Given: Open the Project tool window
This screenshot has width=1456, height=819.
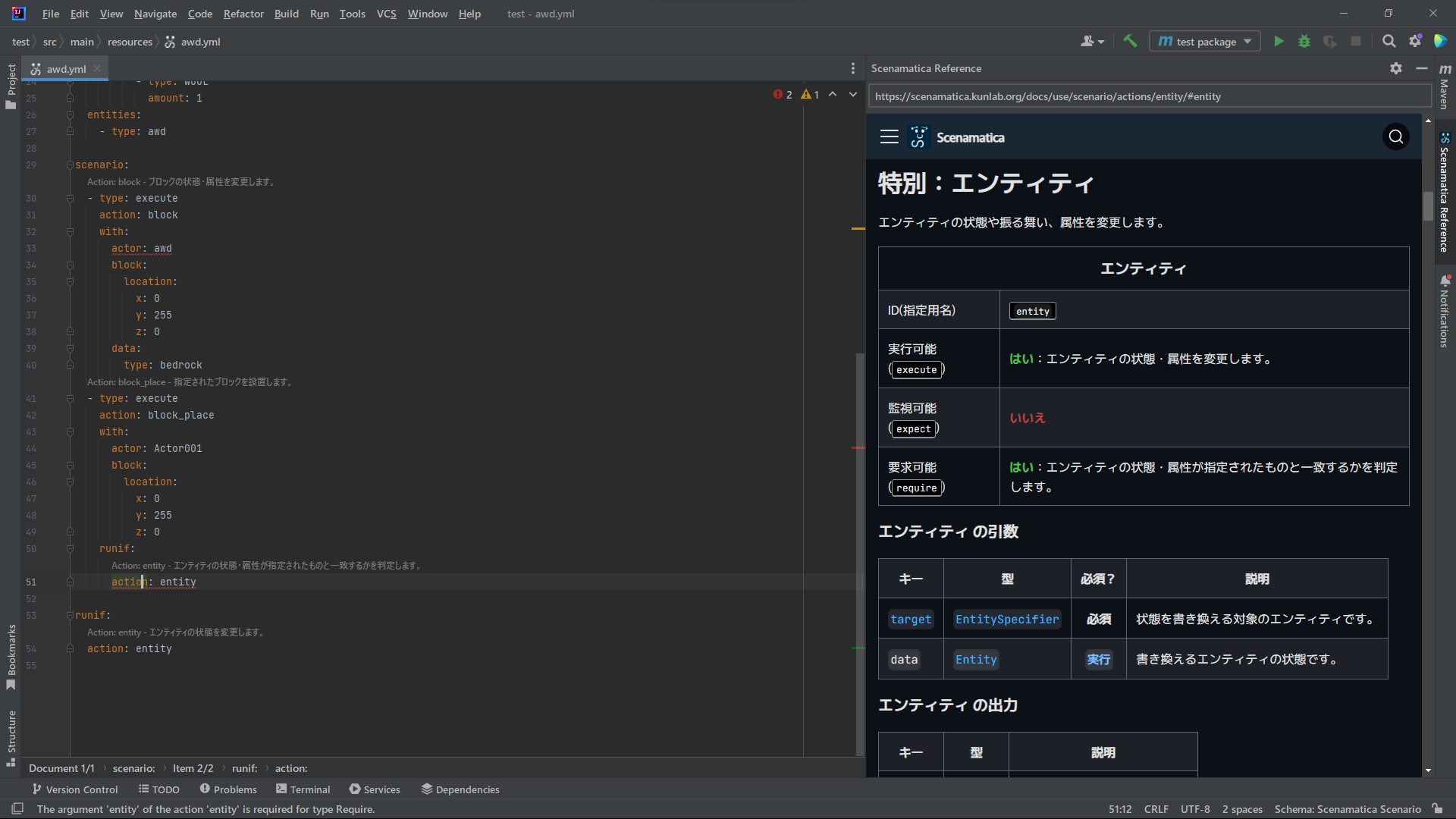Looking at the screenshot, I should (11, 85).
